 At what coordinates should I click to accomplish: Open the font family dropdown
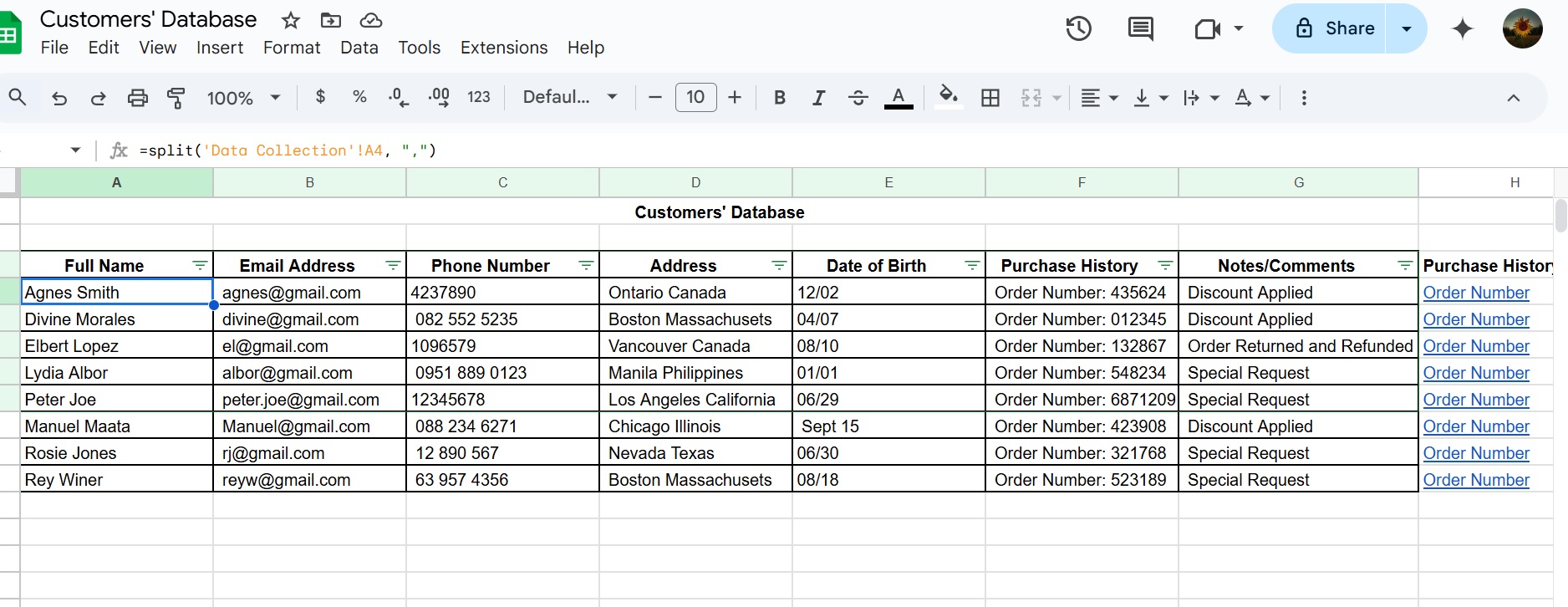(x=570, y=97)
